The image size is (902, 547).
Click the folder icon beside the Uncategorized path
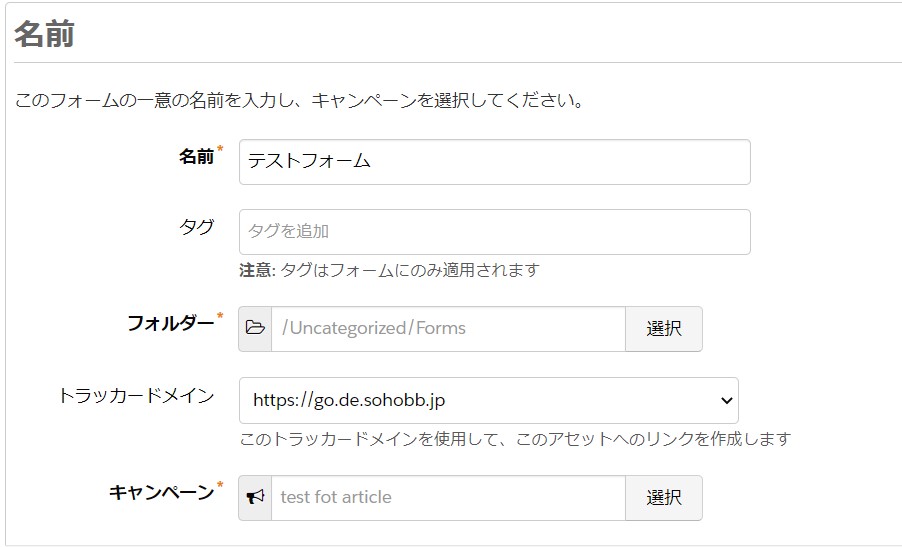point(255,328)
